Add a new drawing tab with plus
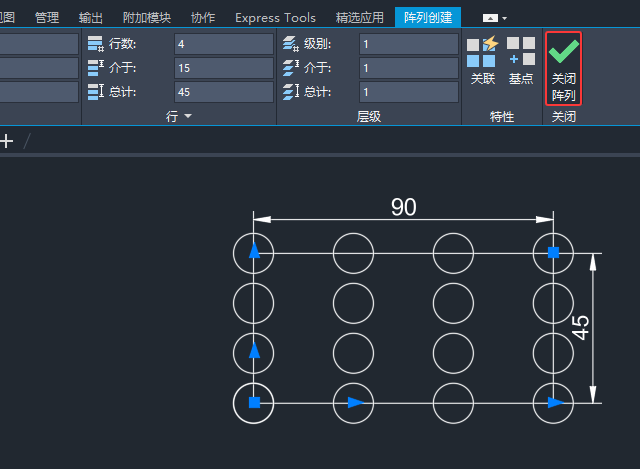 (6, 142)
